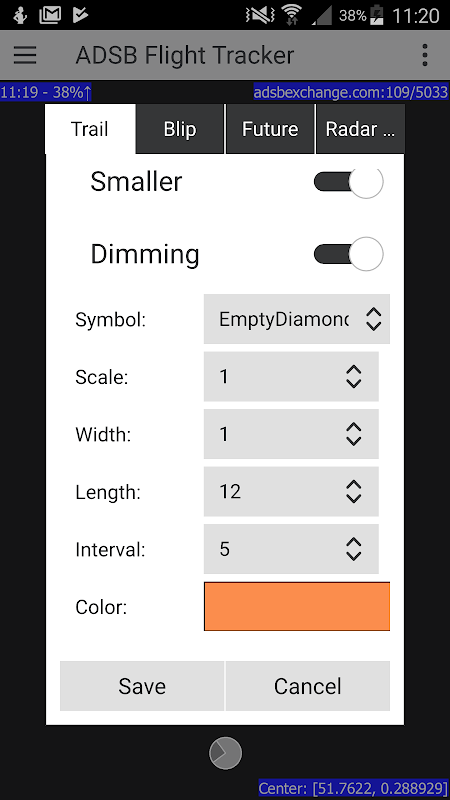Tap the Wi-Fi status icon
Screen dimensions: 450x800
(292, 15)
